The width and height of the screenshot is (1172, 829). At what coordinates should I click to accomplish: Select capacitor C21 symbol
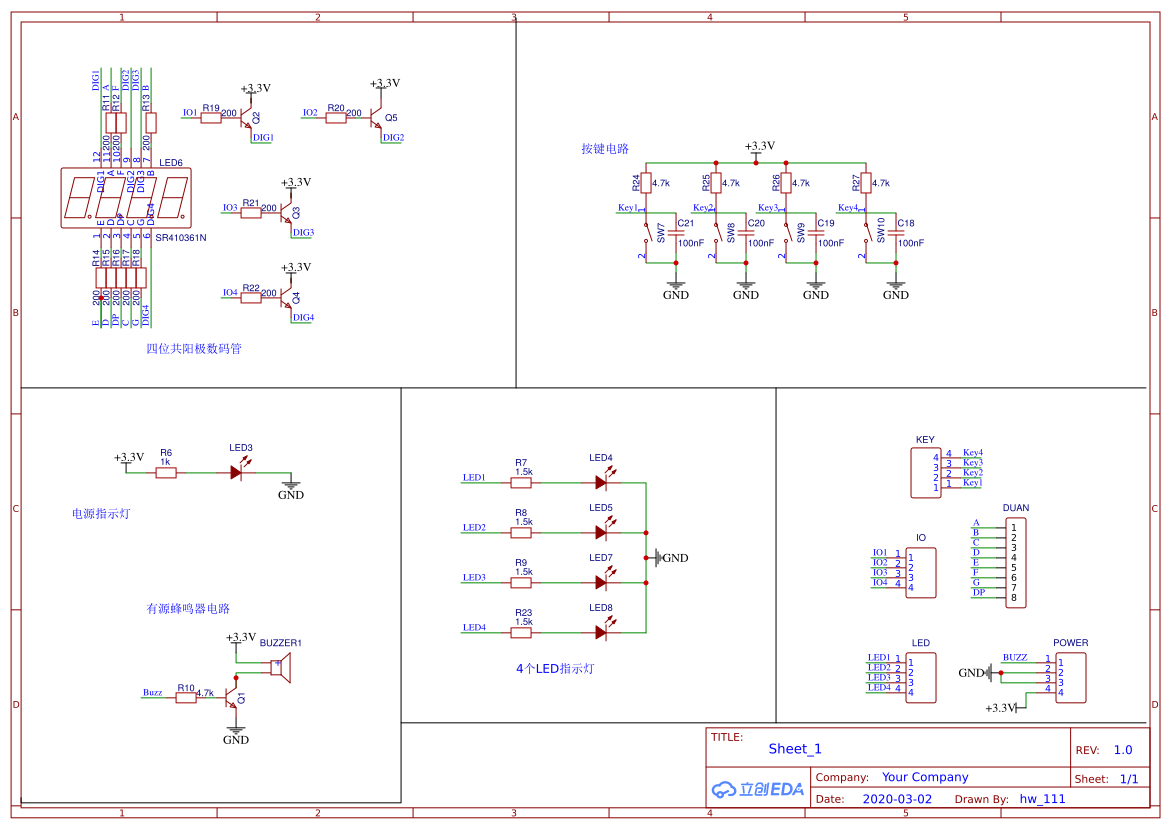pos(676,232)
